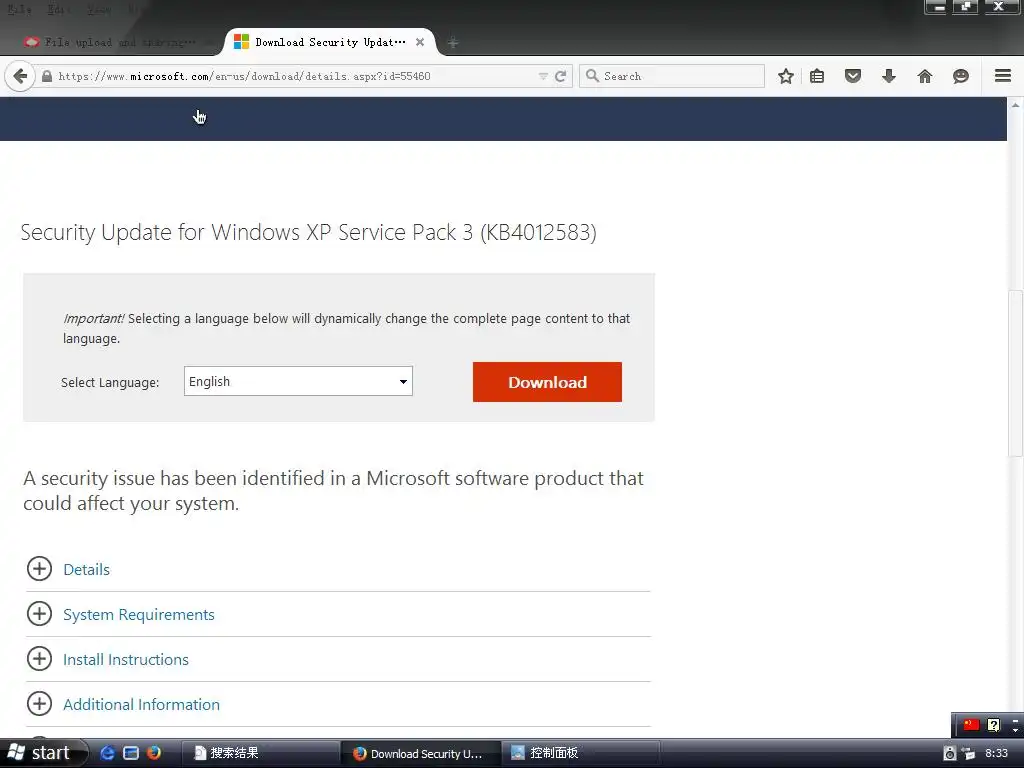This screenshot has width=1024, height=768.
Task: Launch Firefox from quick launch
Action: click(x=154, y=753)
